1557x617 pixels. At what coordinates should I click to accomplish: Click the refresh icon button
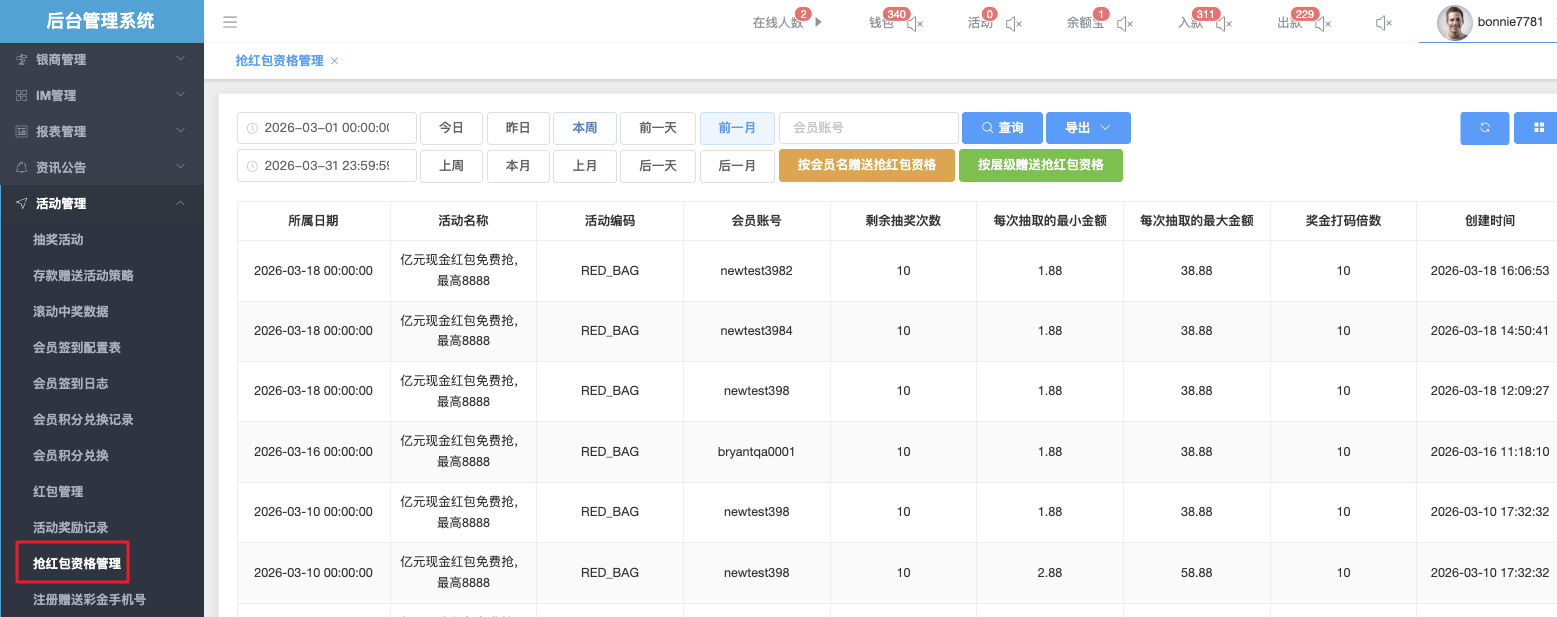point(1485,128)
